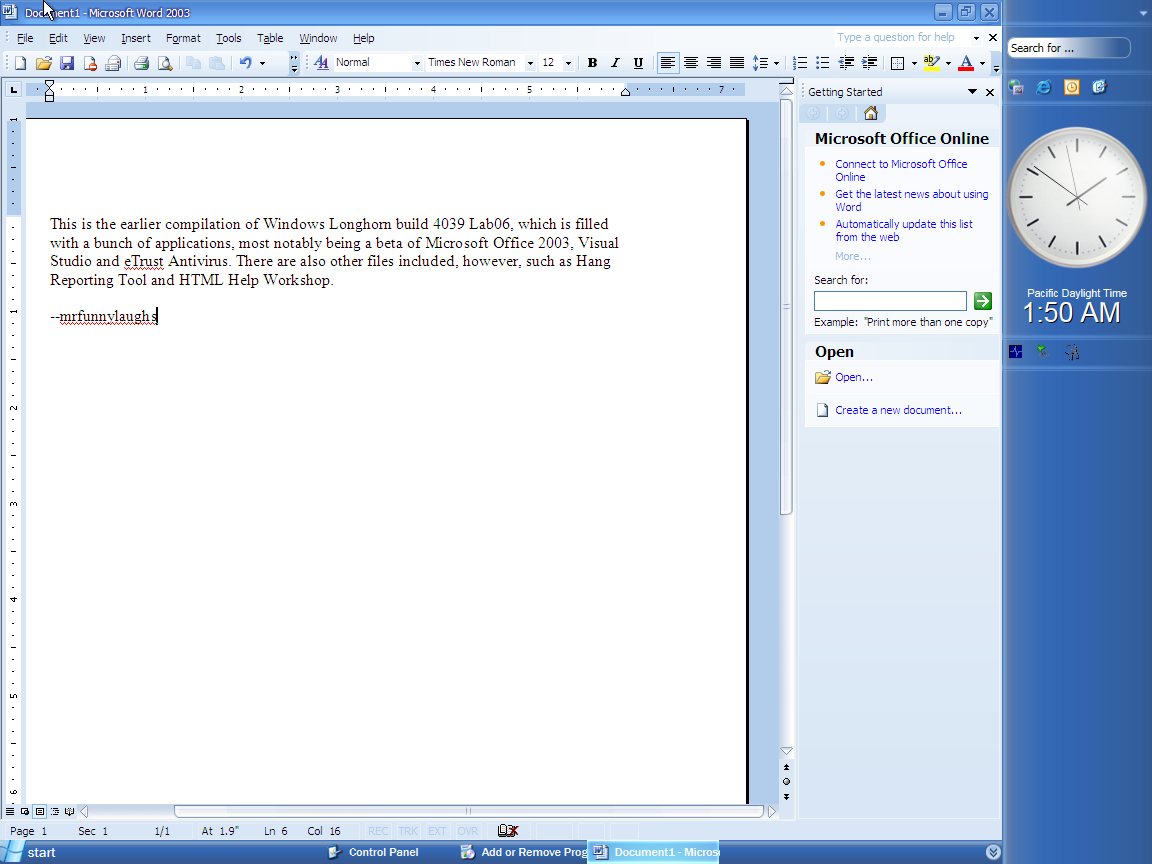The height and width of the screenshot is (864, 1152).
Task: Switch to Outline view button
Action: (55, 811)
